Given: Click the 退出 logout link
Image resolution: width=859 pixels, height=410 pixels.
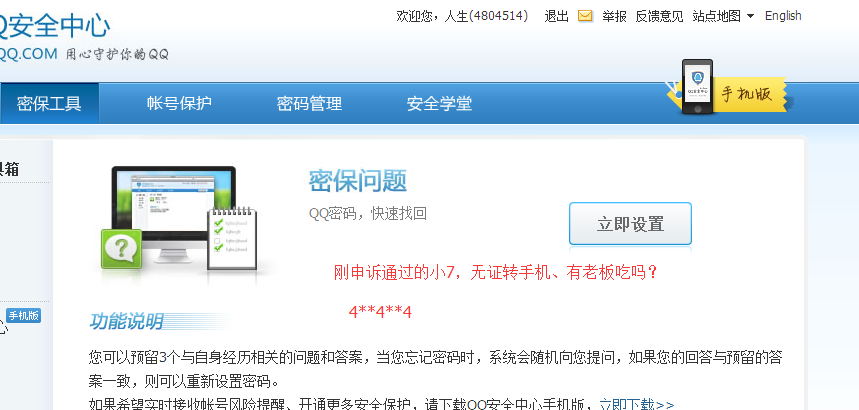Looking at the screenshot, I should (557, 16).
